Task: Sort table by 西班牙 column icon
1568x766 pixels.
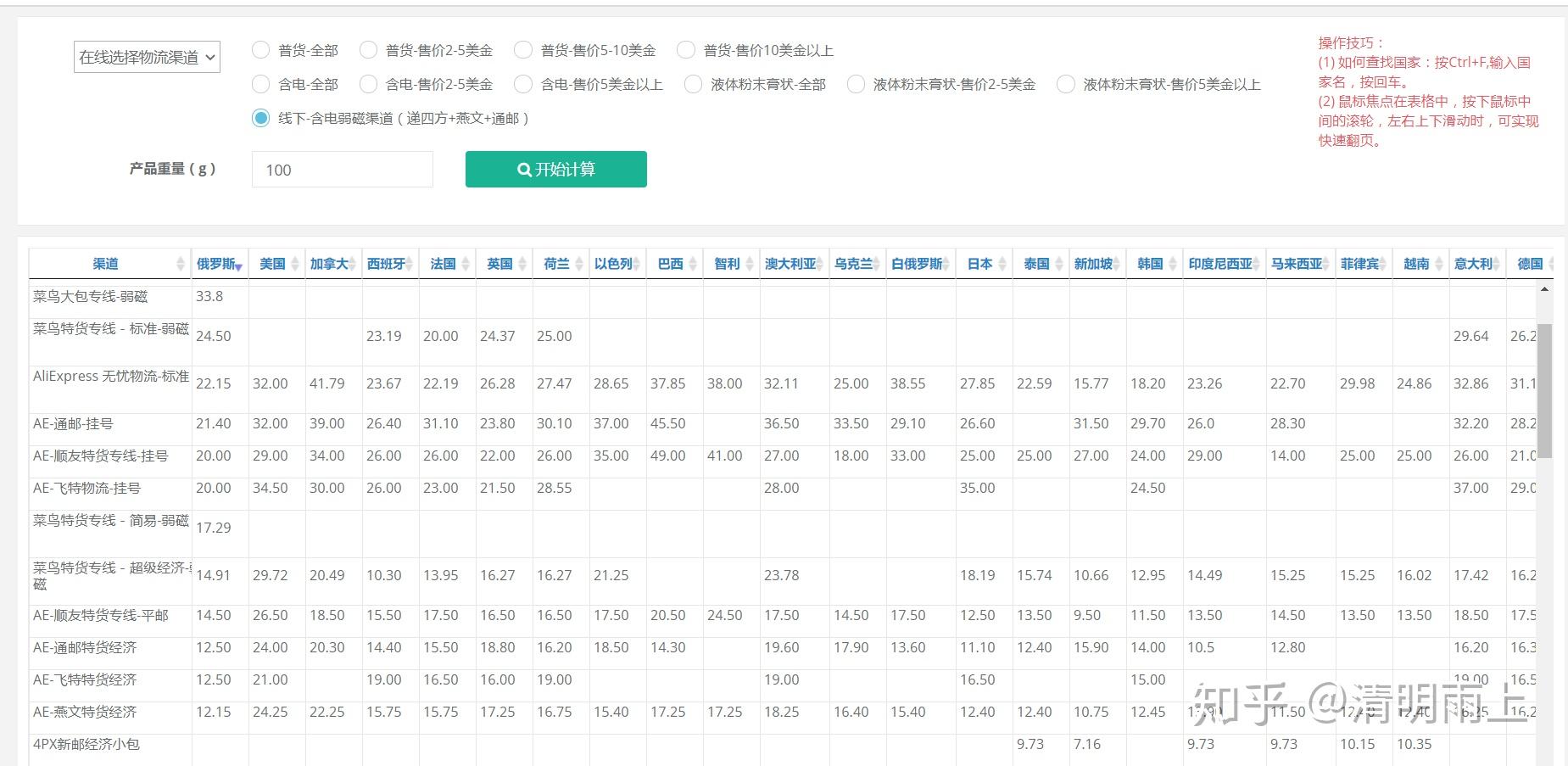Action: 410,264
